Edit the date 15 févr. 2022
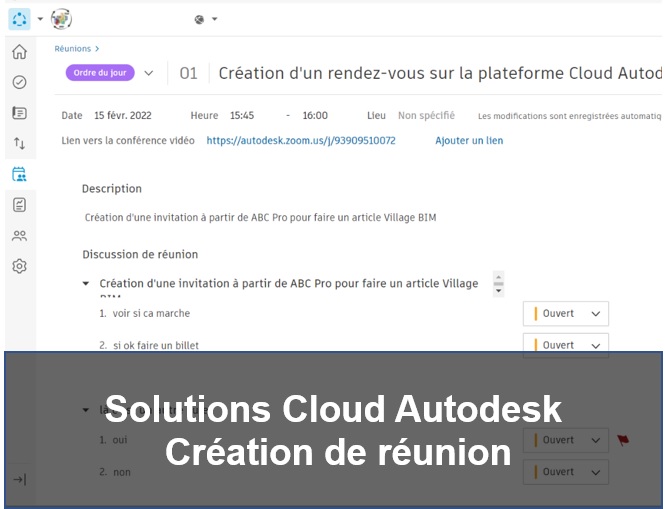 click(123, 115)
